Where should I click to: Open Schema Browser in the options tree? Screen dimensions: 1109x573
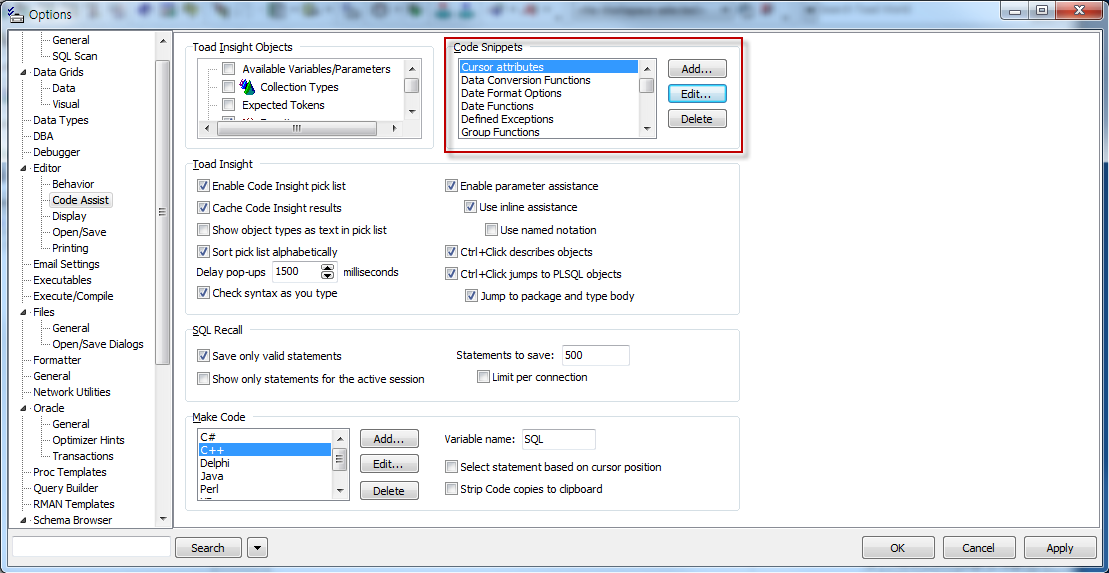[x=72, y=520]
